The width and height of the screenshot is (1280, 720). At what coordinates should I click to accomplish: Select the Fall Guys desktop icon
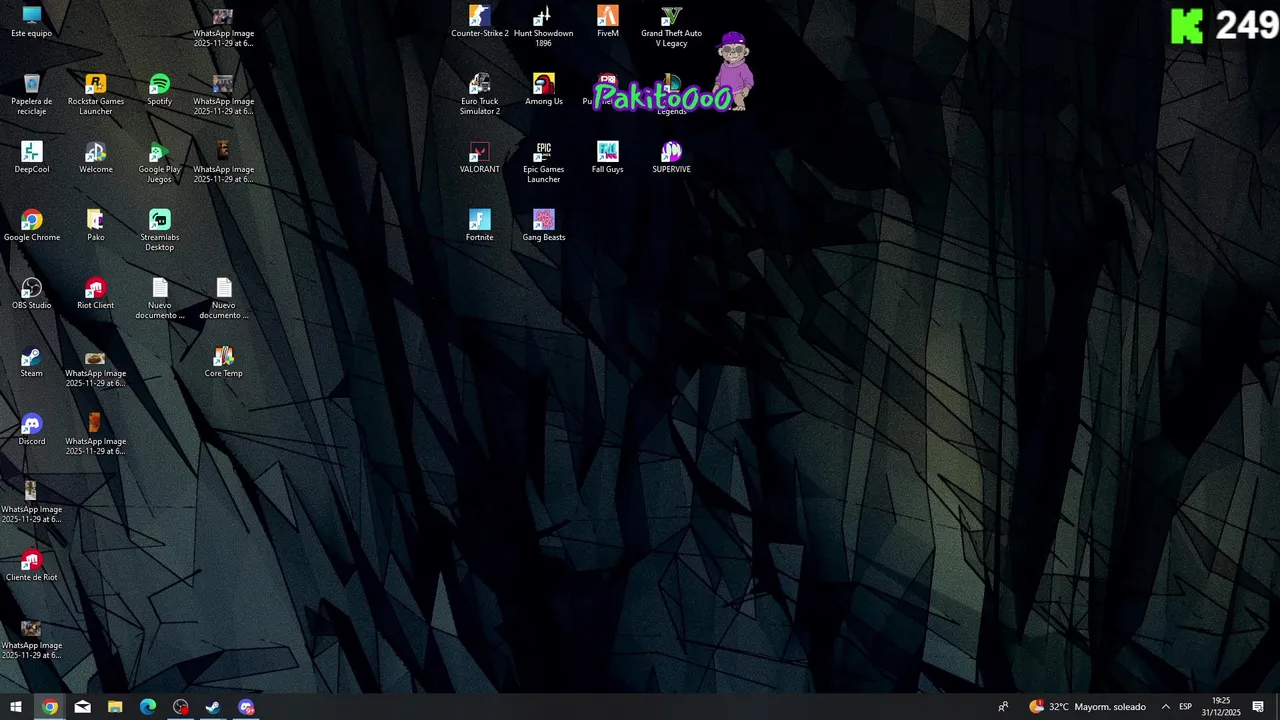coord(608,158)
